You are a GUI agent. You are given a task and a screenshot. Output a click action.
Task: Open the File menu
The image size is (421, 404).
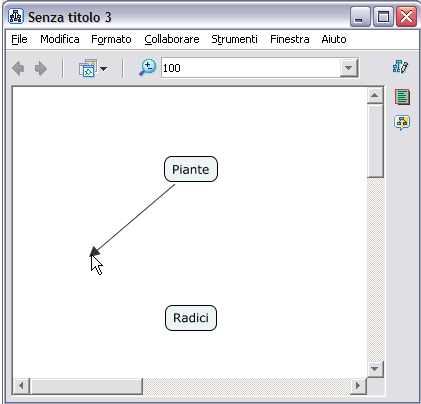(x=19, y=39)
